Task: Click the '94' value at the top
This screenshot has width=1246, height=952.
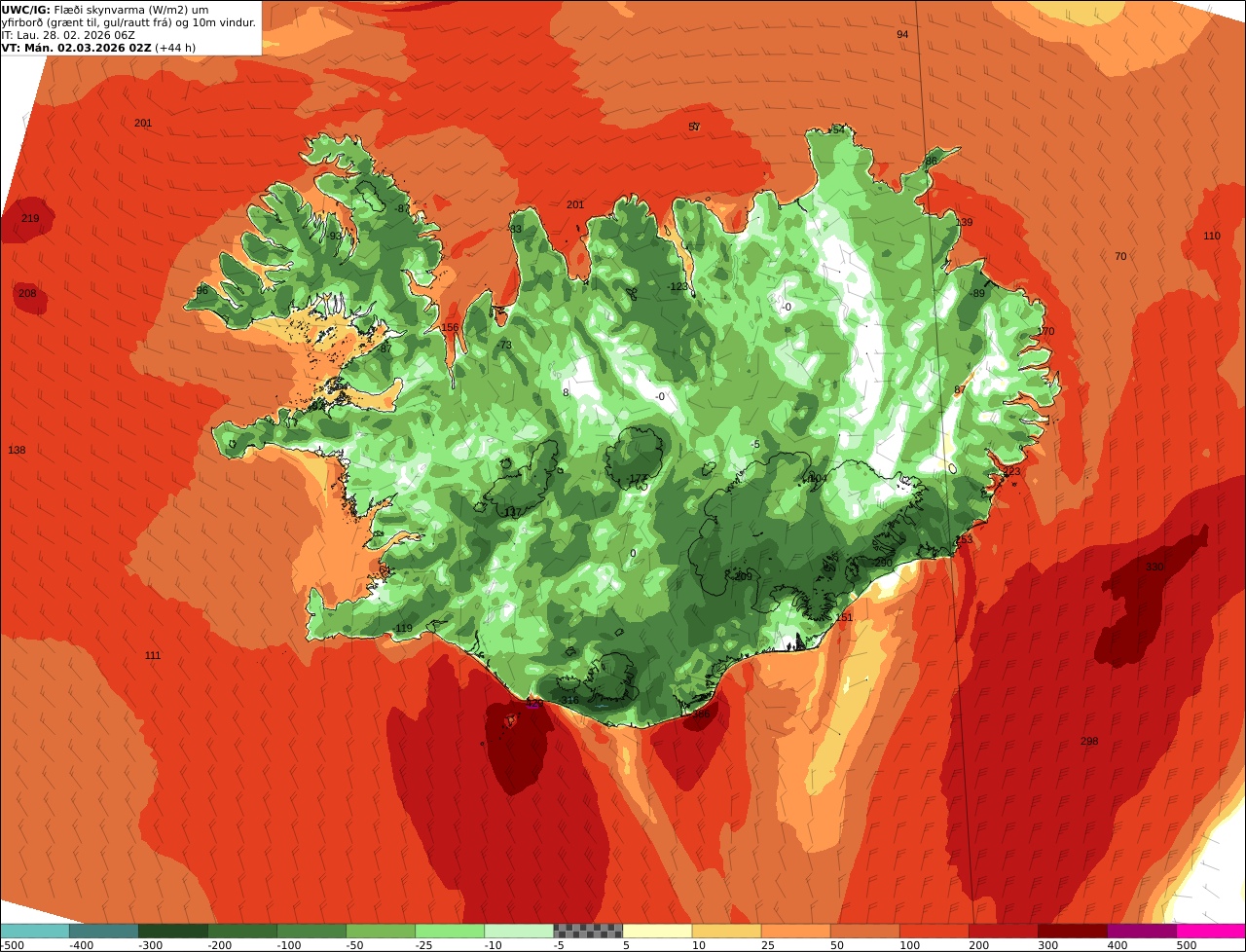Action: 902,34
